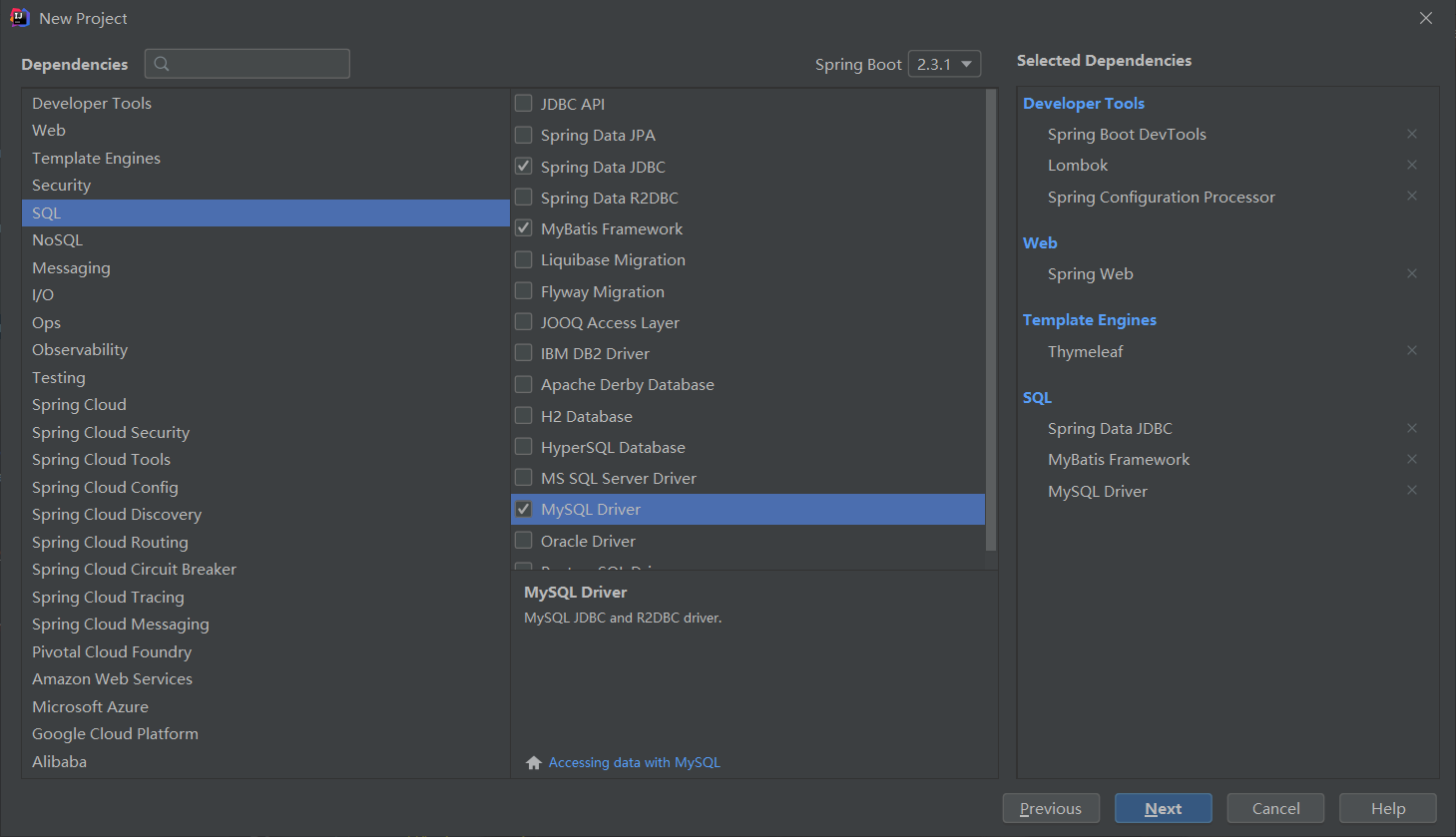
Task: Remove Thymeleaf from selected dependencies
Action: (1412, 350)
